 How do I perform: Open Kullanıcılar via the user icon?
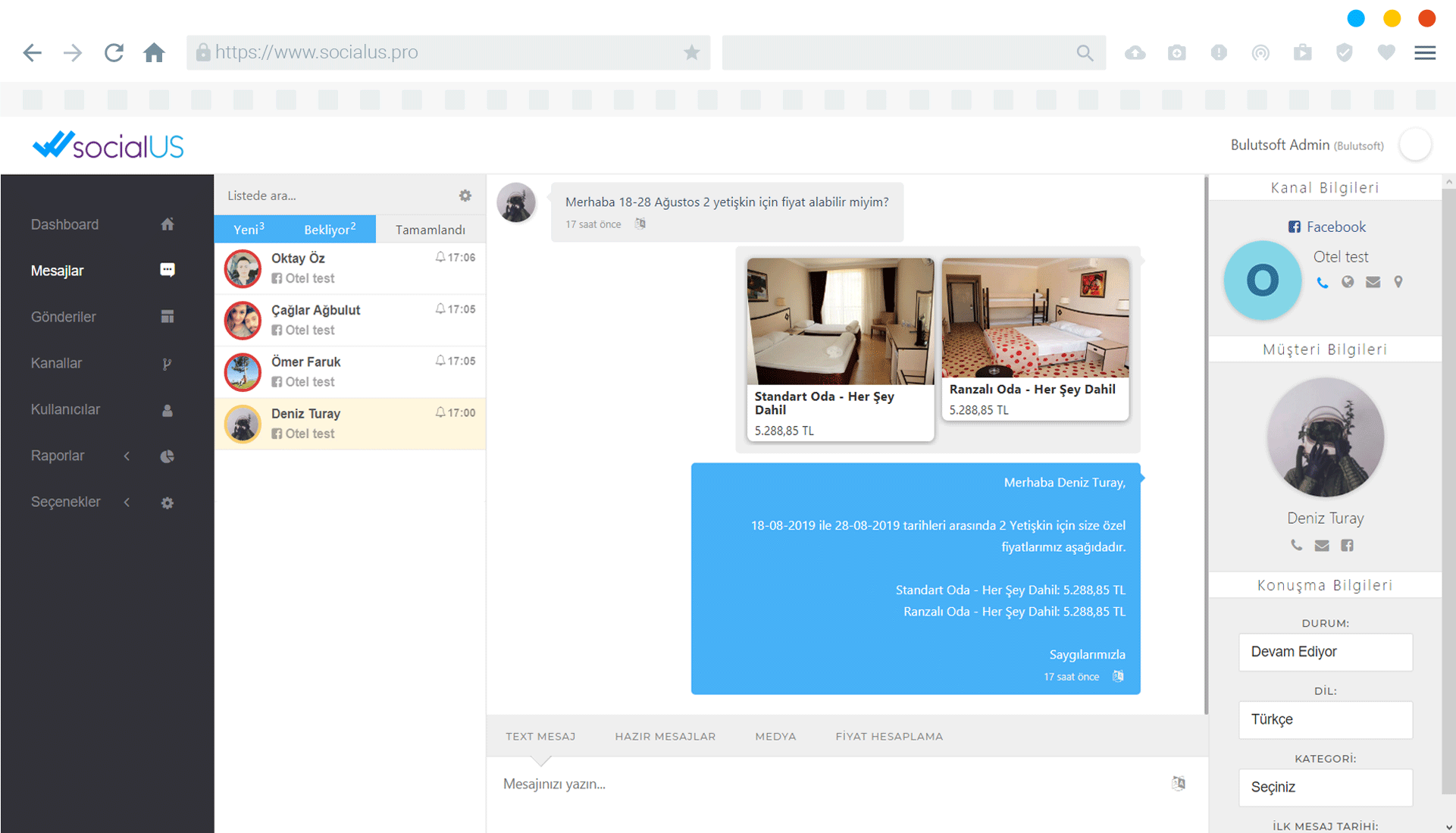tap(168, 409)
